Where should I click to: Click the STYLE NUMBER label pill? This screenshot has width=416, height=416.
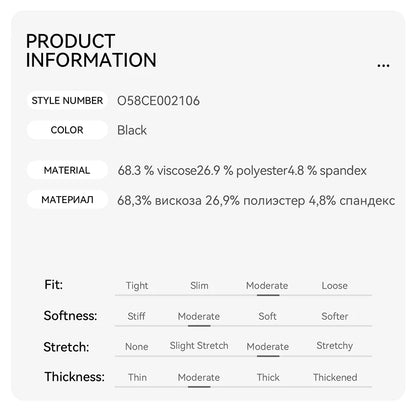click(x=67, y=100)
